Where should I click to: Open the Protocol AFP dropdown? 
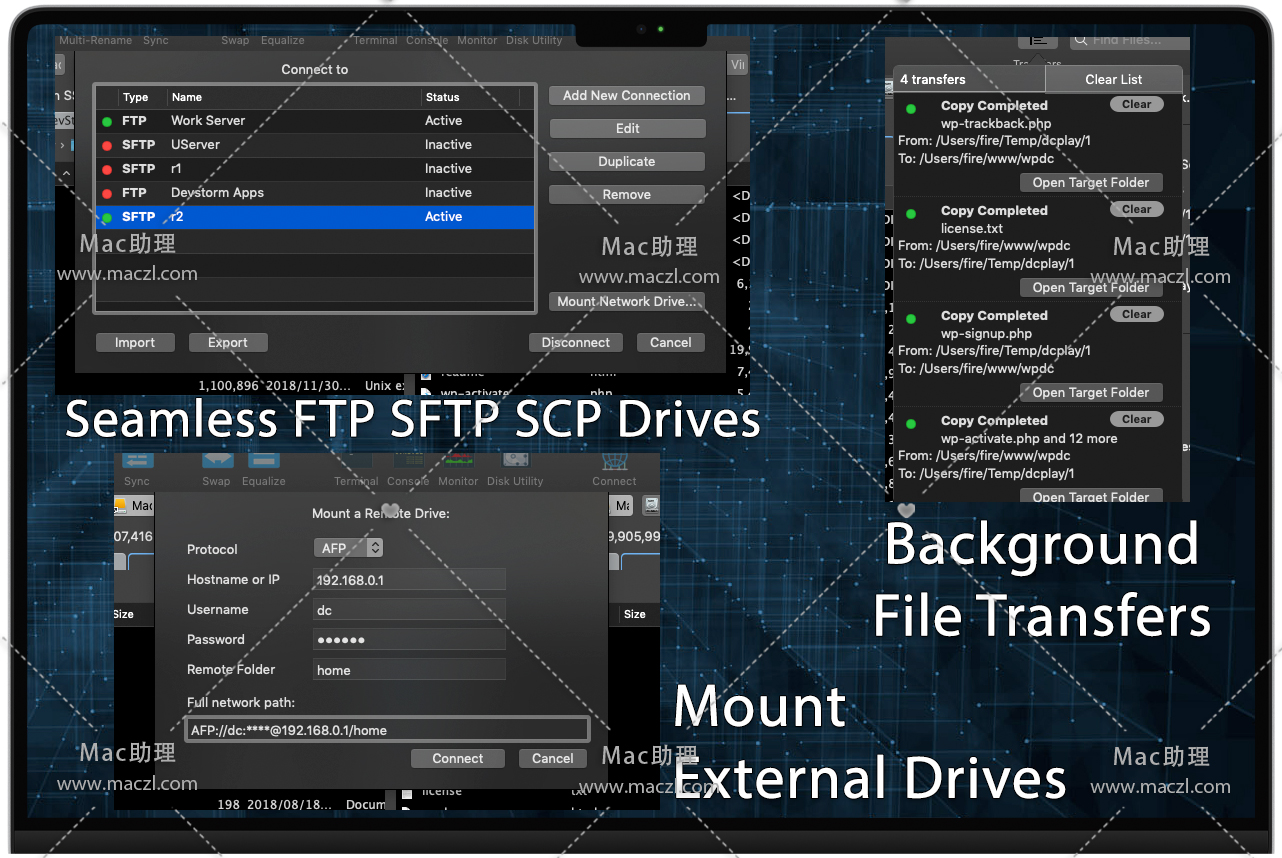pos(348,548)
